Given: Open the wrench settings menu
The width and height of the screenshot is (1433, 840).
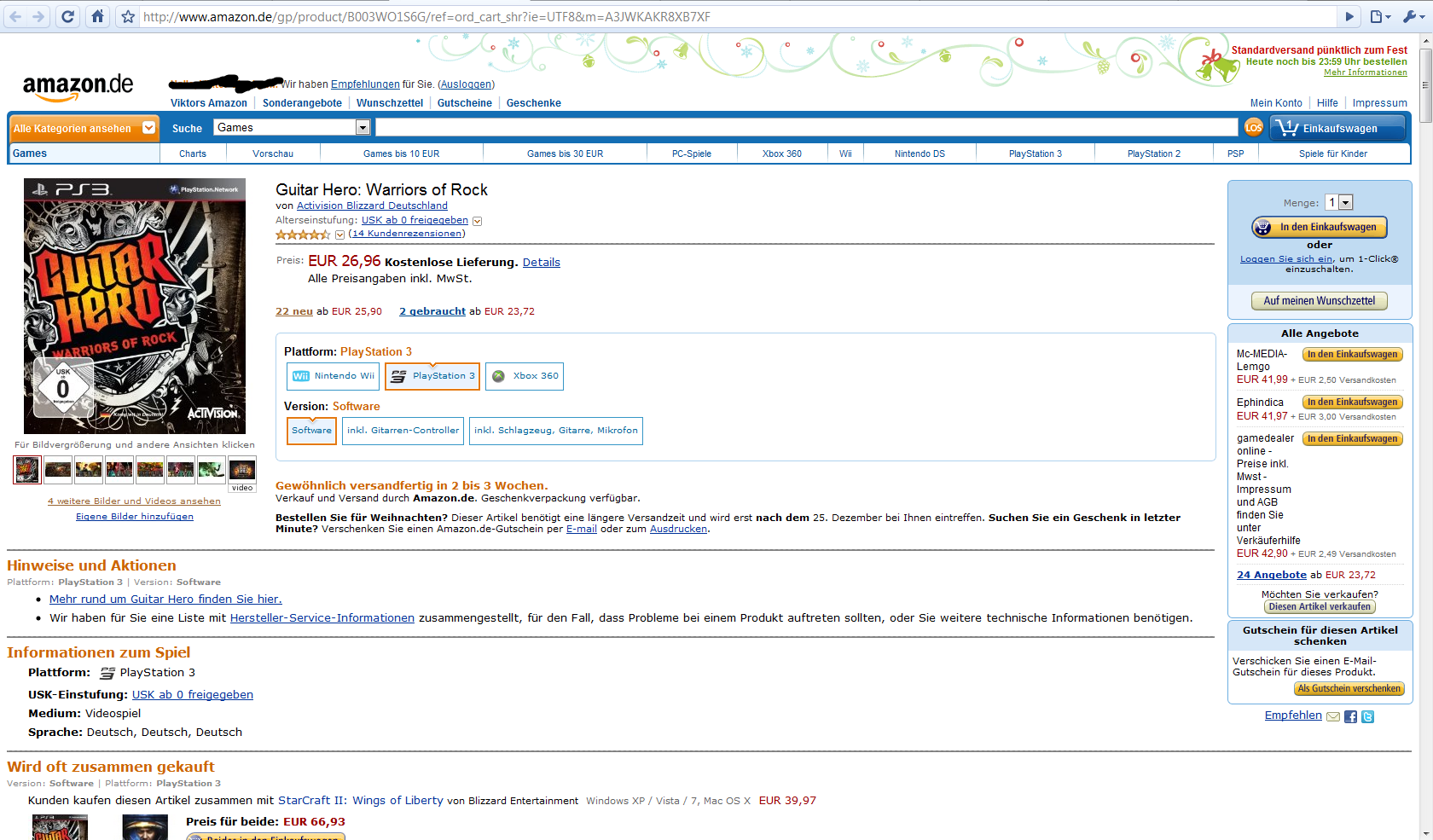Looking at the screenshot, I should tap(1413, 16).
